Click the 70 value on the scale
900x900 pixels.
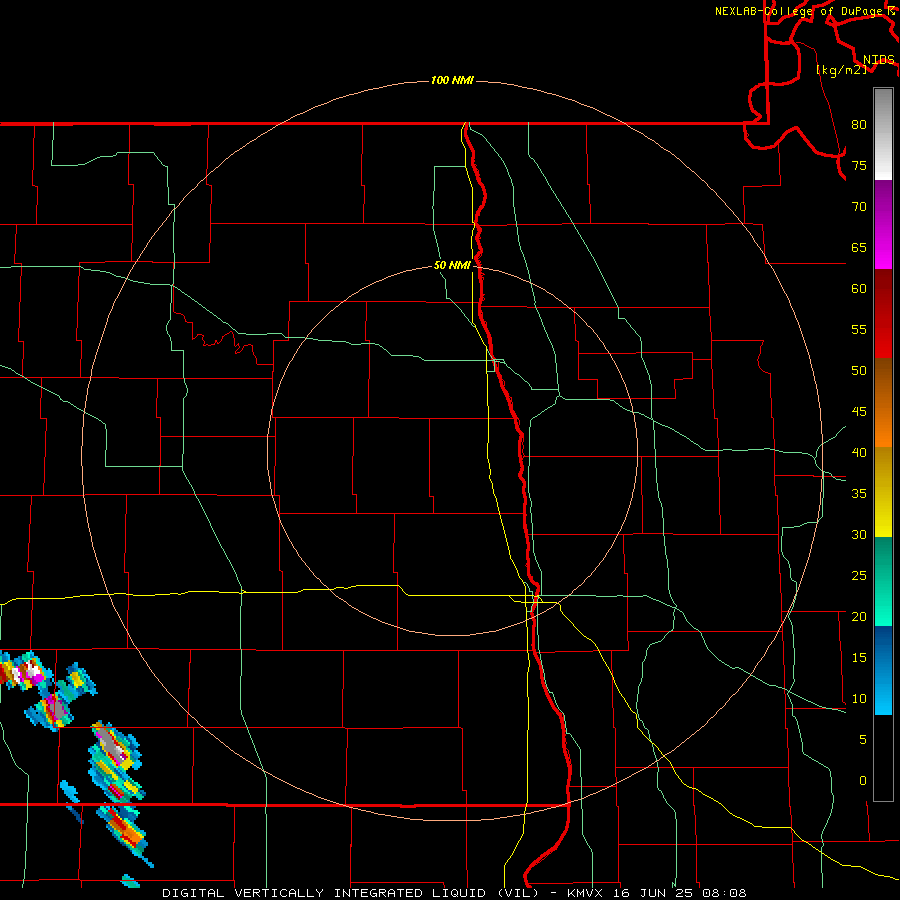click(x=859, y=207)
